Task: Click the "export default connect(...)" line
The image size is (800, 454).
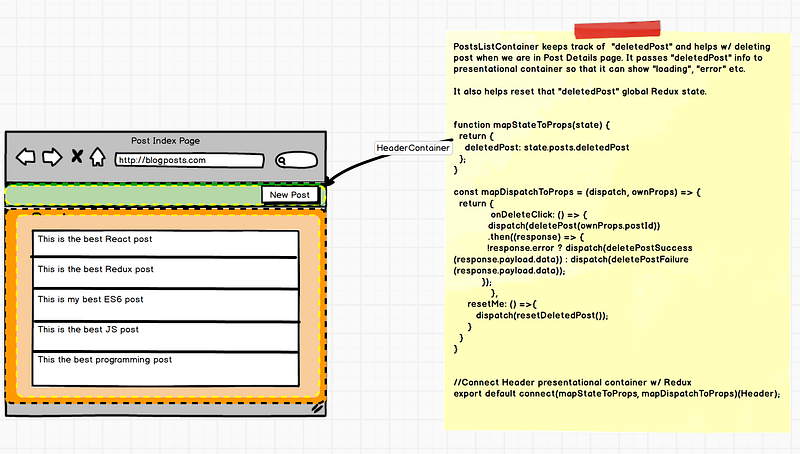Action: 617,394
